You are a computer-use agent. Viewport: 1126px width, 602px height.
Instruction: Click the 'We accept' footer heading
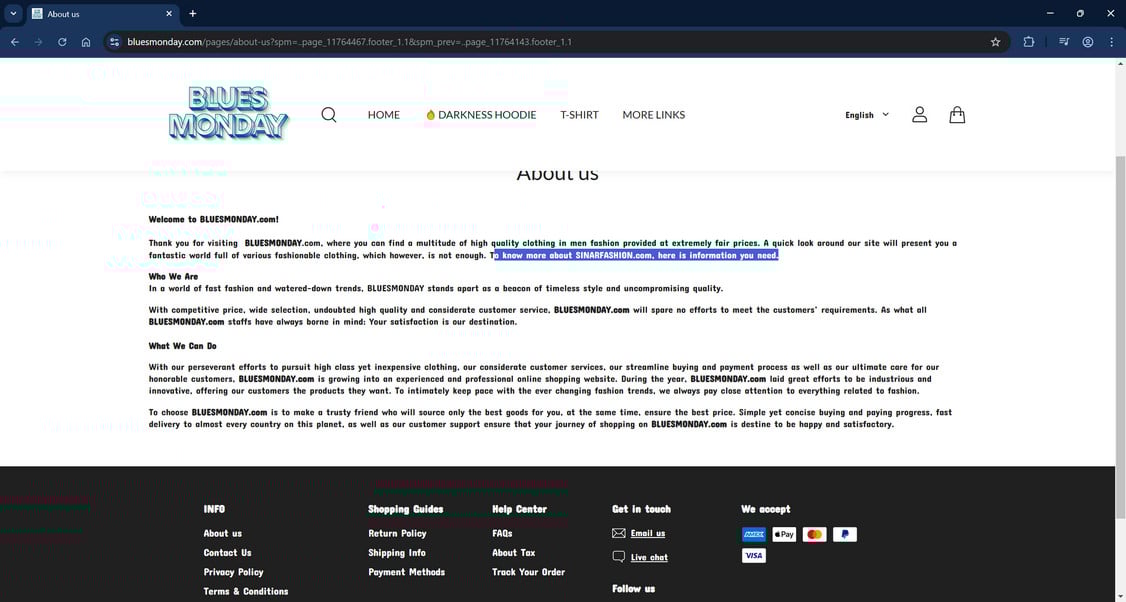766,509
